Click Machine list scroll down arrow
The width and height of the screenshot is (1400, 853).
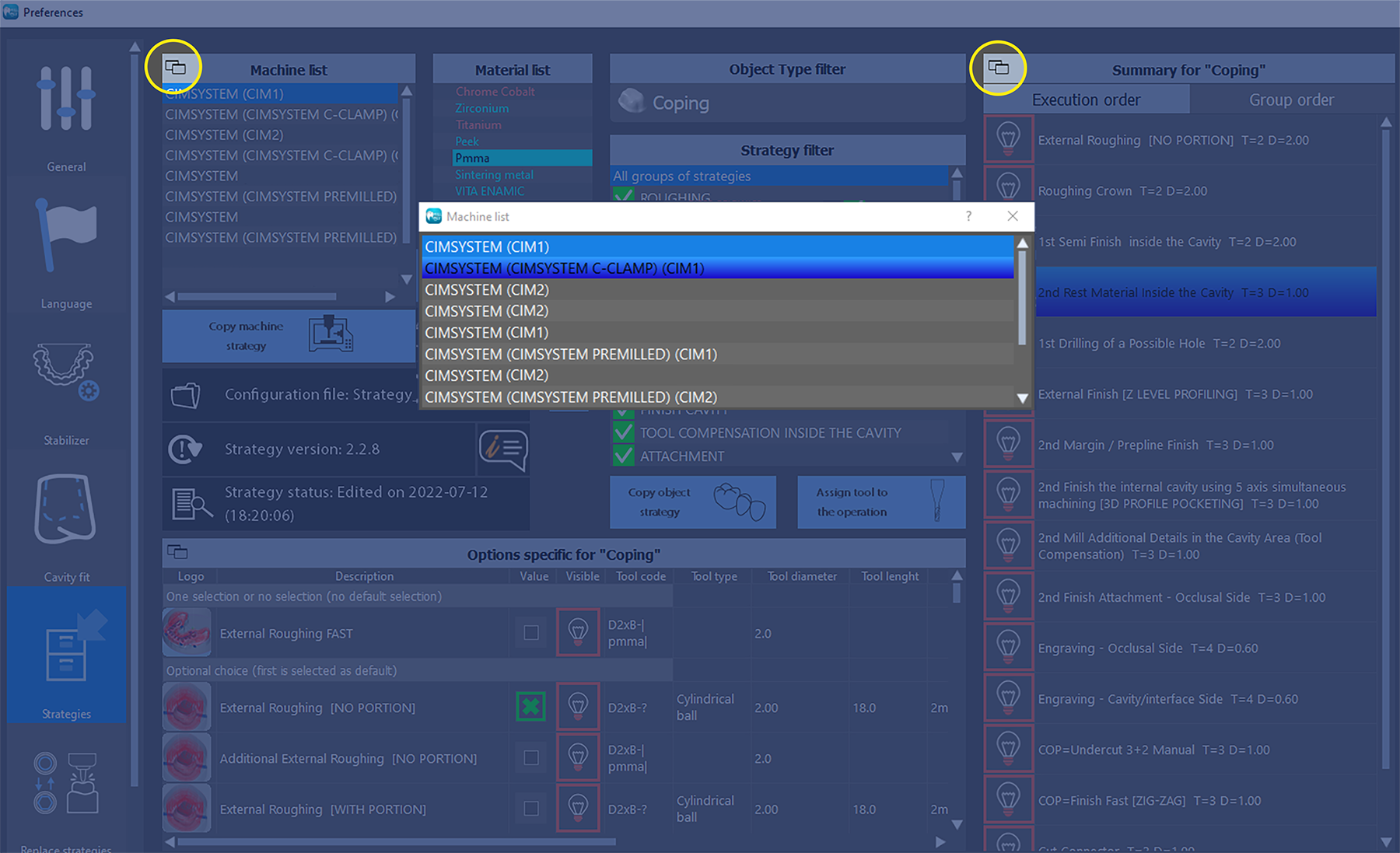tap(406, 279)
